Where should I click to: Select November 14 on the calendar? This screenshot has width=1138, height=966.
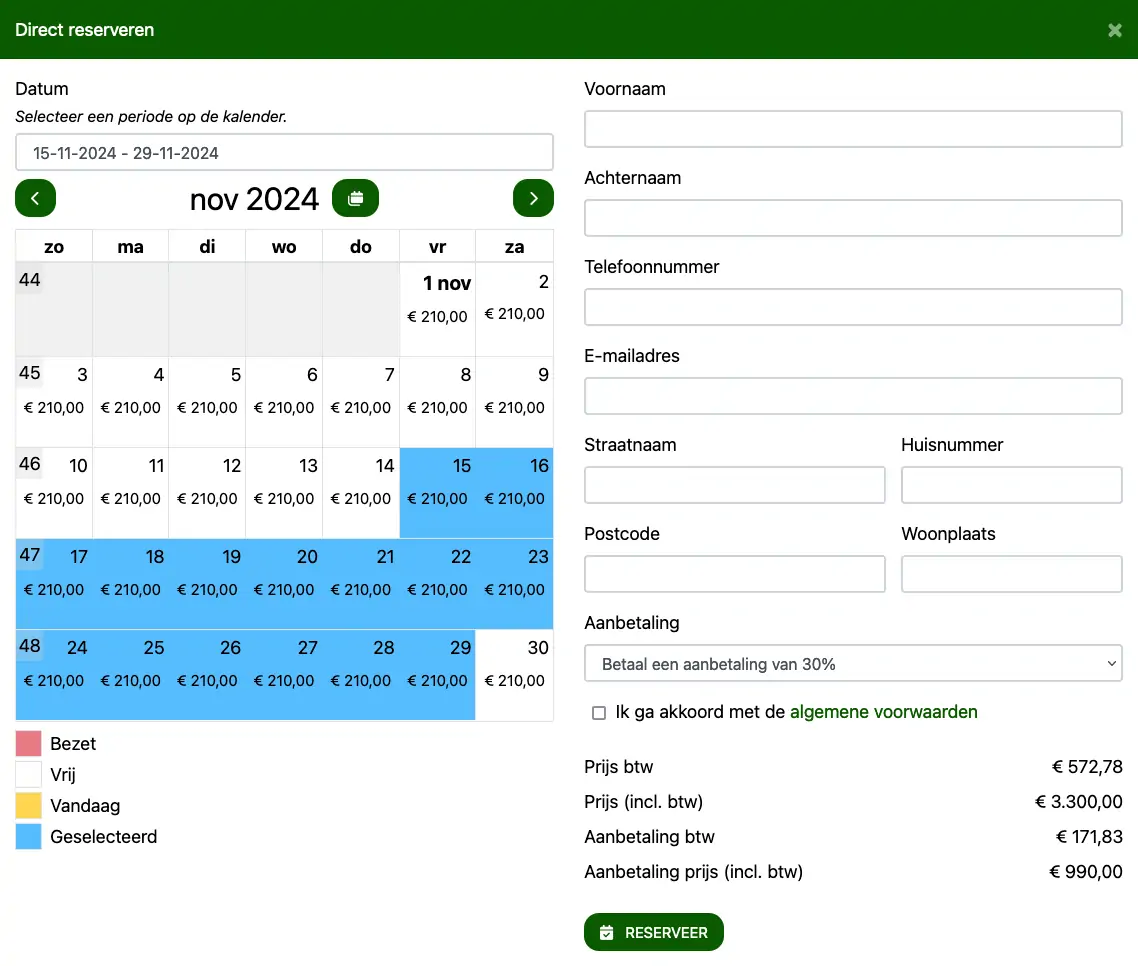click(x=361, y=493)
